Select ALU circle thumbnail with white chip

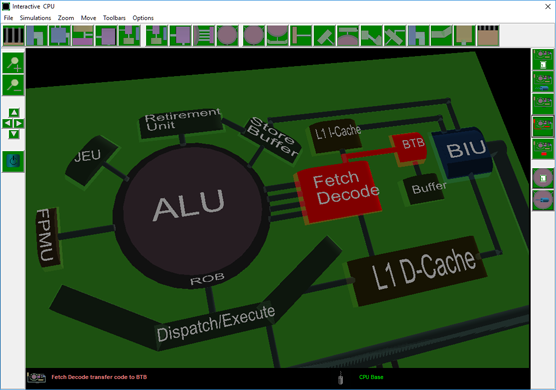(543, 178)
